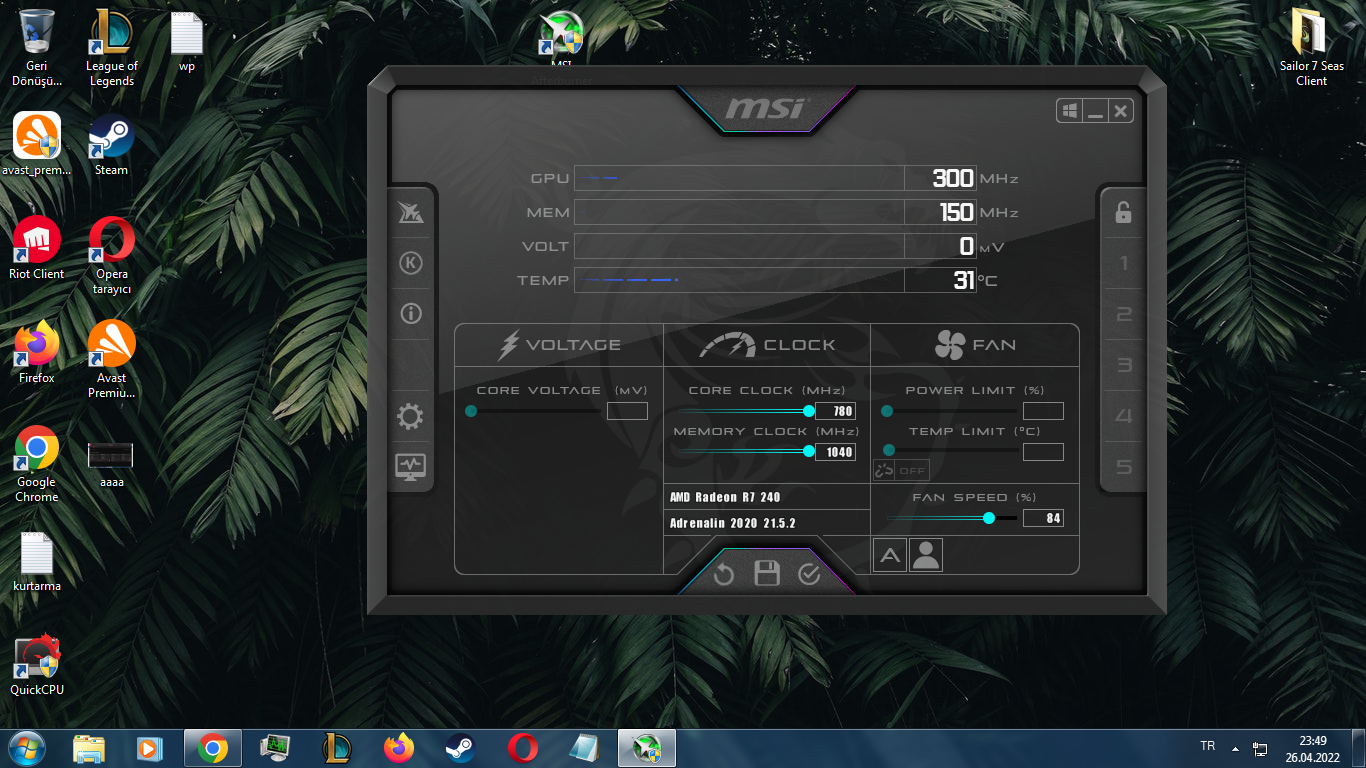Image resolution: width=1366 pixels, height=768 pixels.
Task: Toggle the fan Auto 'A' button
Action: (x=889, y=555)
